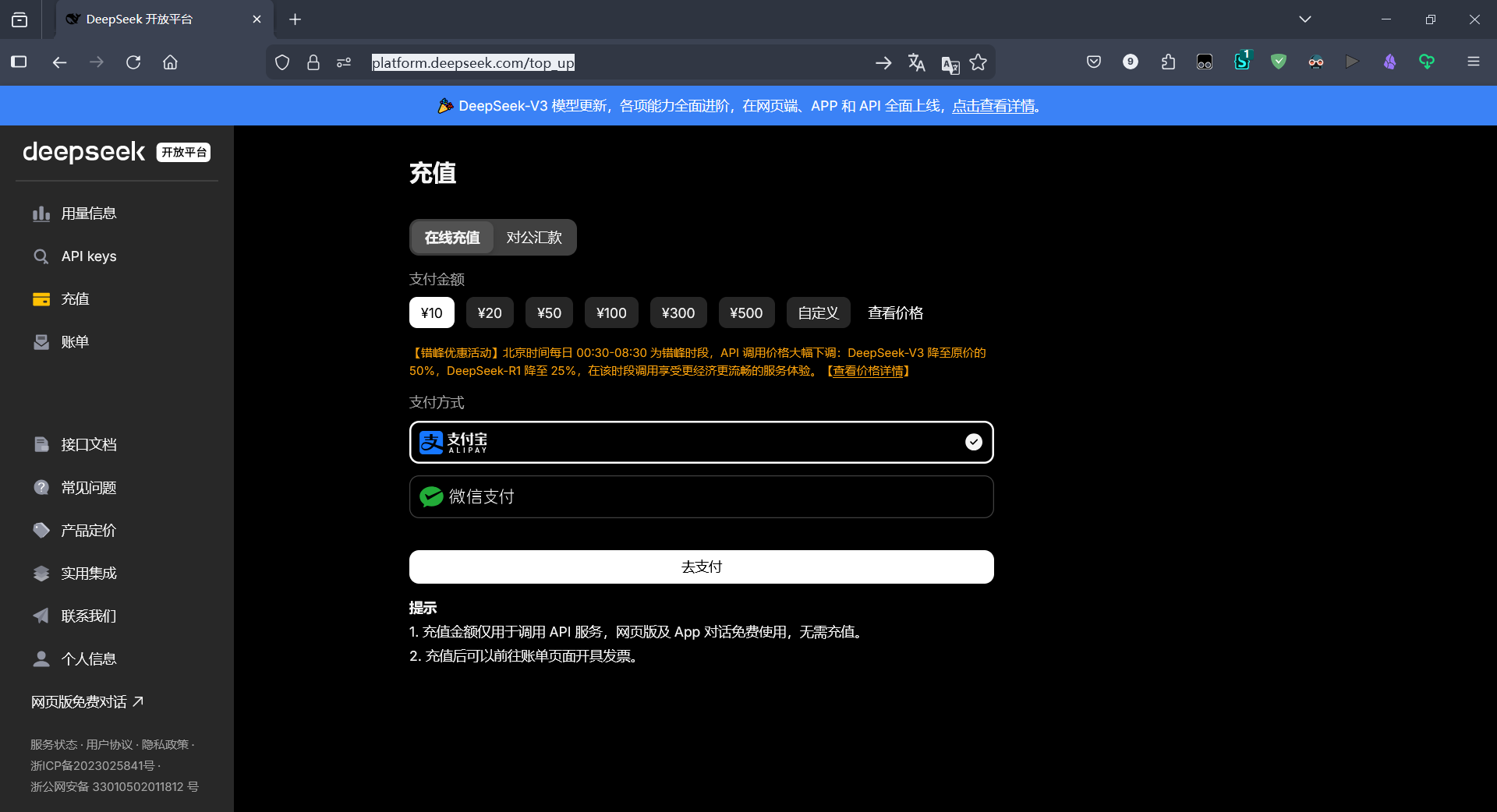This screenshot has height=812, width=1497.
Task: Select WeChat Pay 微信支付 option
Action: [700, 496]
